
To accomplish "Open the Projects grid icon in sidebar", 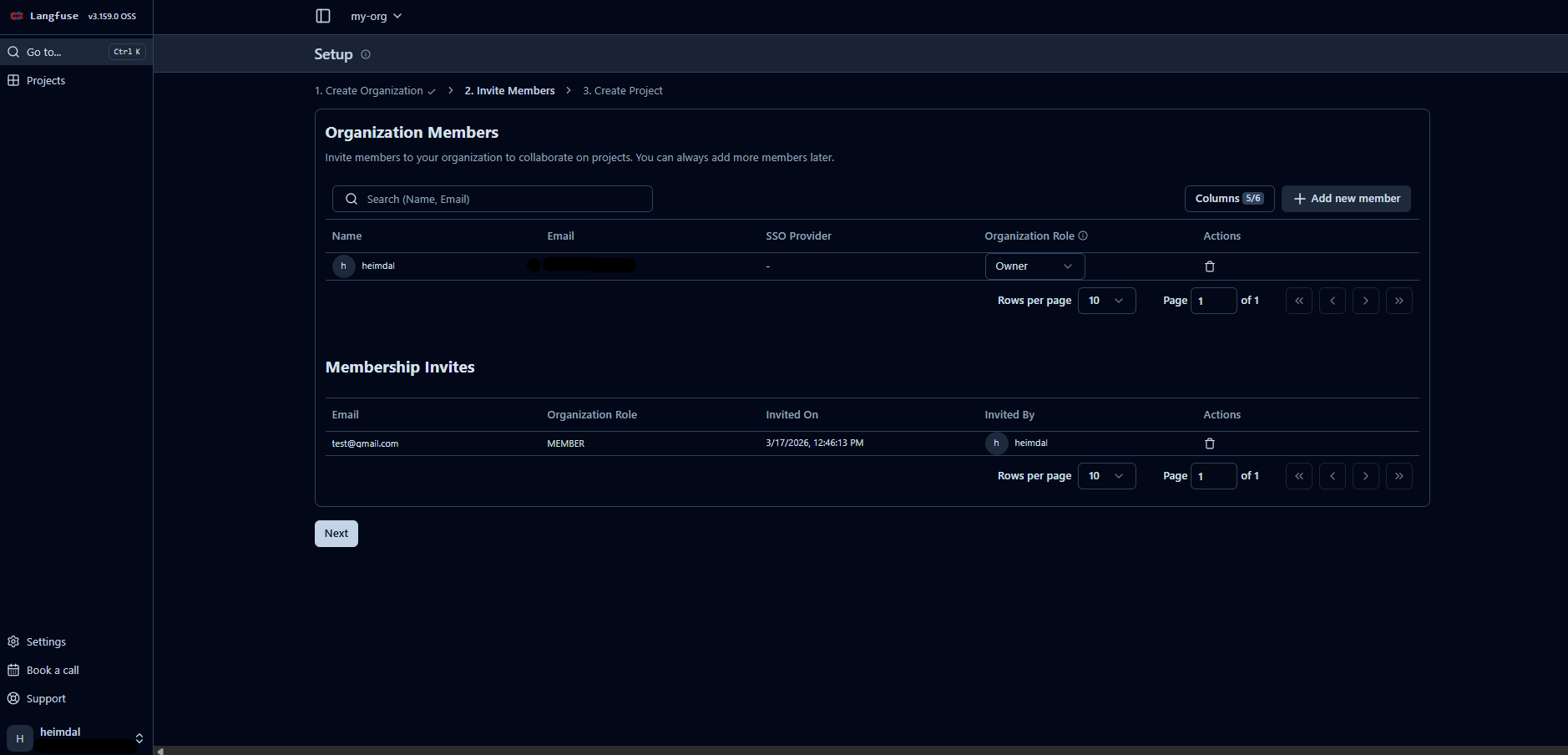I will pyautogui.click(x=13, y=79).
